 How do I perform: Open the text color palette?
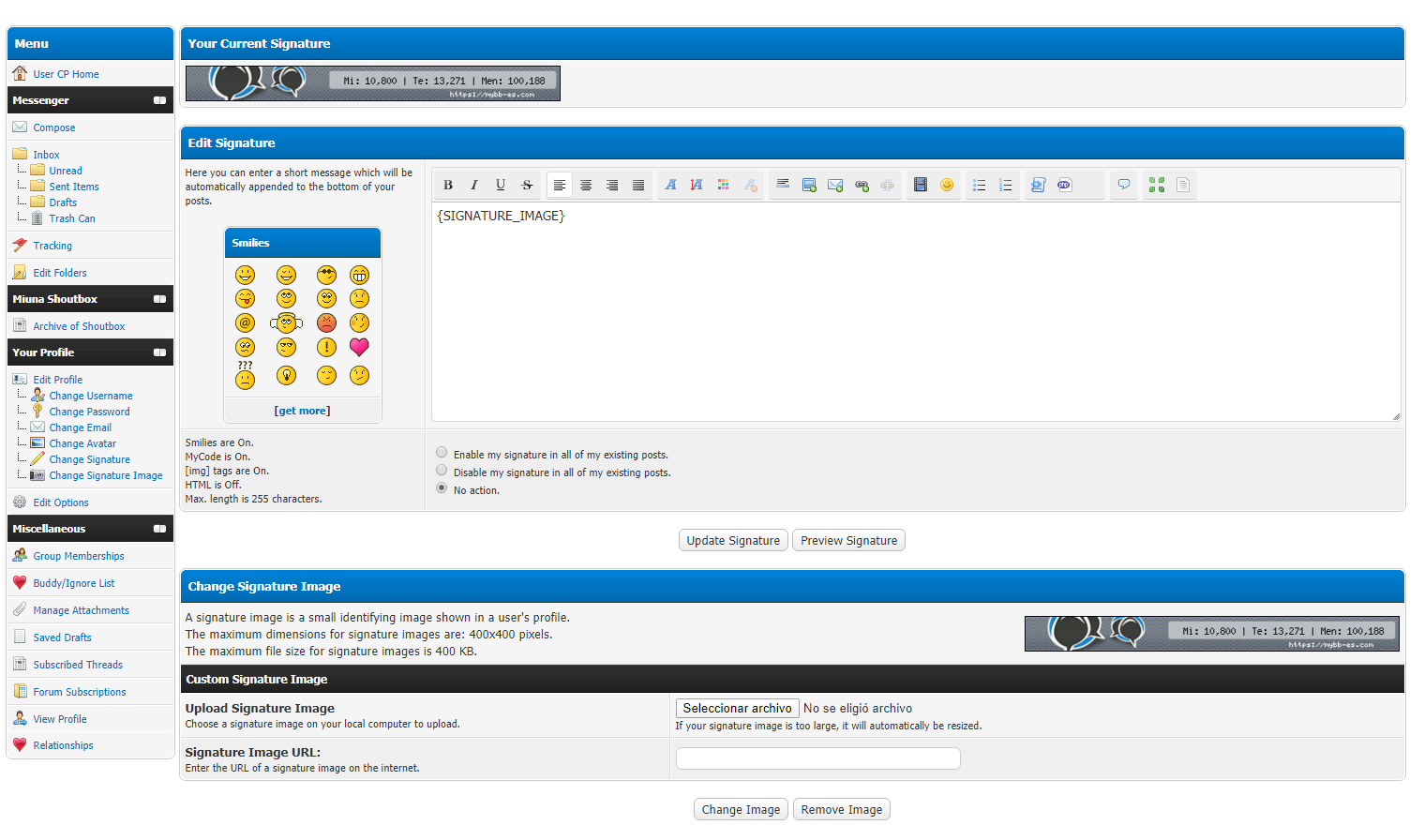coord(723,186)
